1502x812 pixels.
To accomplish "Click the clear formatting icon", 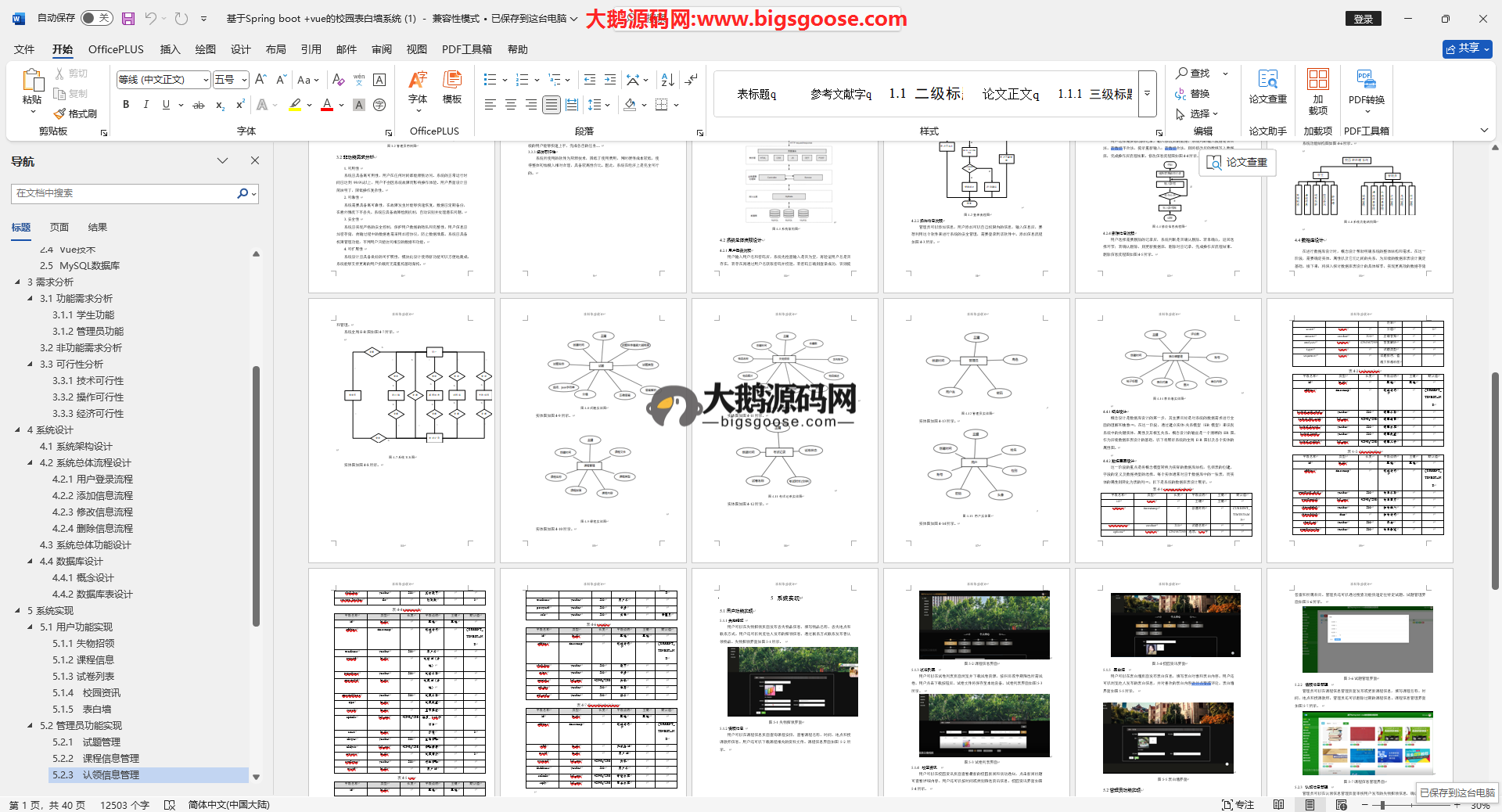I will pyautogui.click(x=338, y=80).
